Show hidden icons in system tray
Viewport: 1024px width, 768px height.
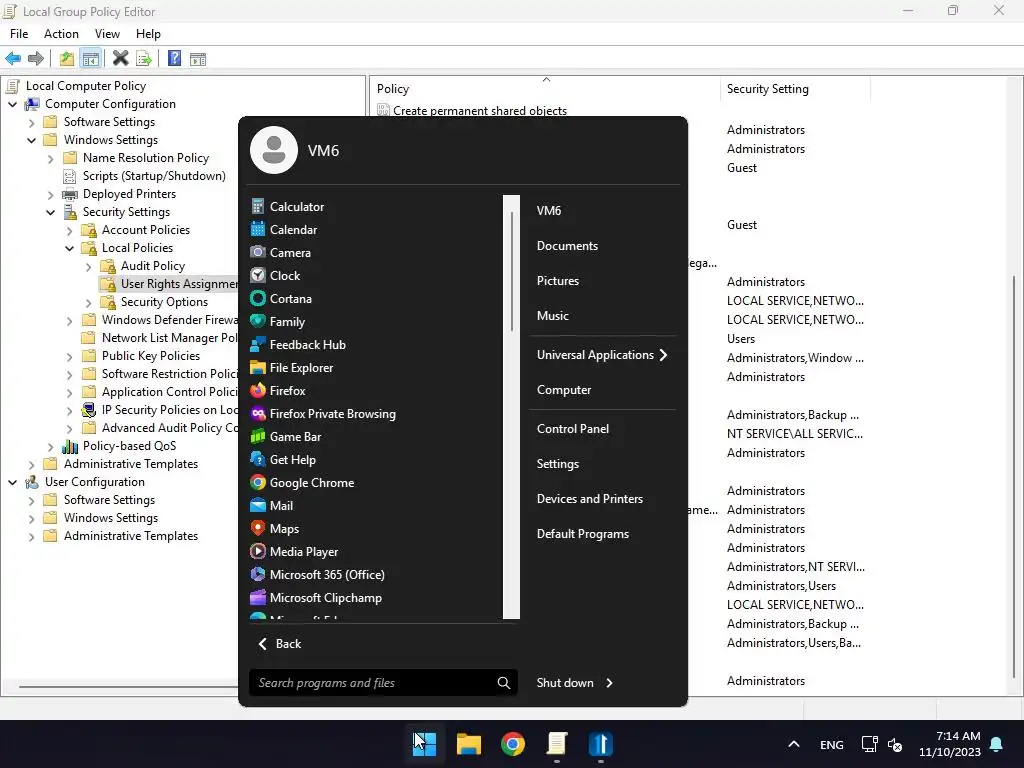pyautogui.click(x=793, y=744)
